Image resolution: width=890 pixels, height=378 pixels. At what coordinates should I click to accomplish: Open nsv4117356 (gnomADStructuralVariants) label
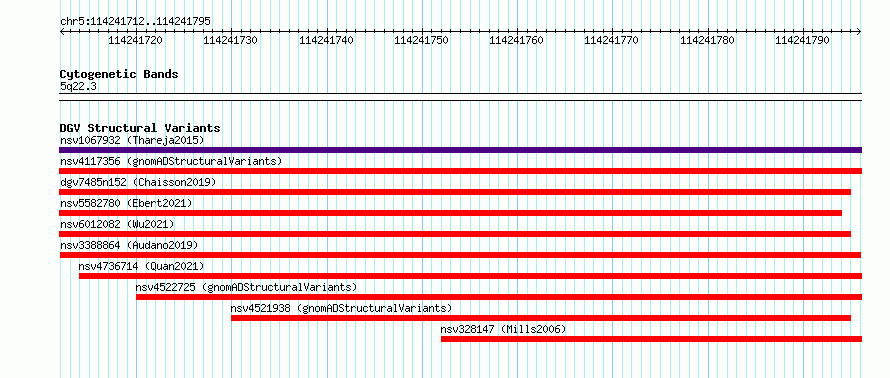tap(171, 161)
